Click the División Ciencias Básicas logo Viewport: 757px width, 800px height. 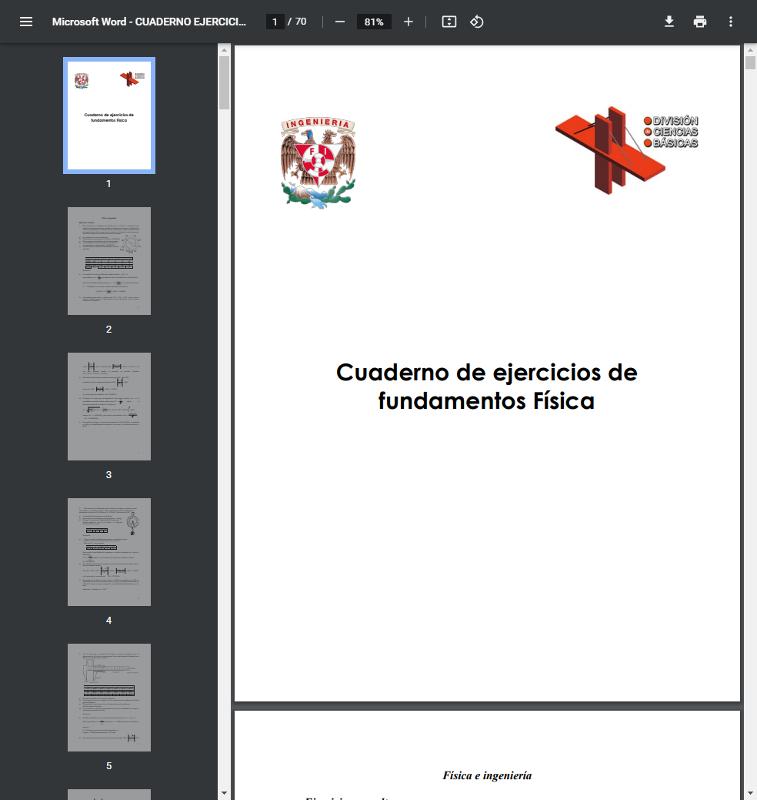tap(626, 150)
